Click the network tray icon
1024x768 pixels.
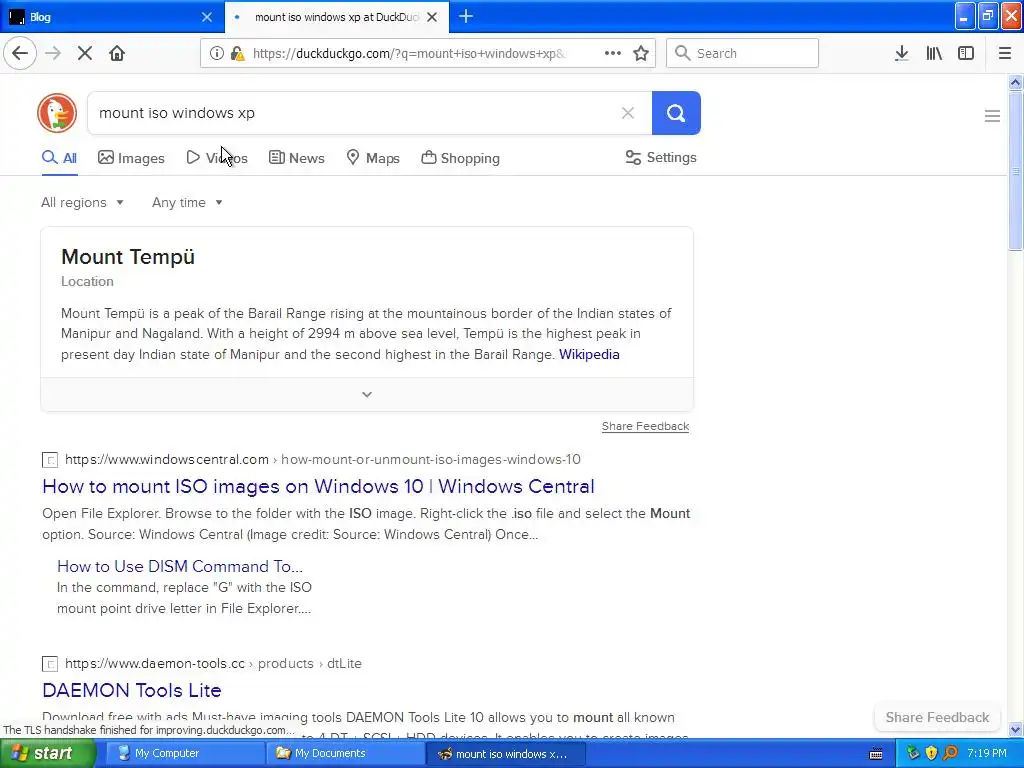[x=913, y=753]
